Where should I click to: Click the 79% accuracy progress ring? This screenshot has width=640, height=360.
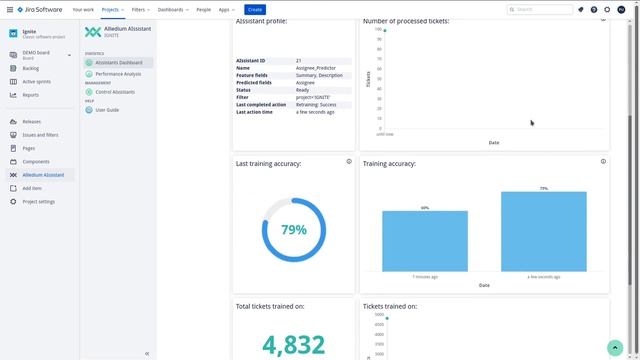(294, 230)
